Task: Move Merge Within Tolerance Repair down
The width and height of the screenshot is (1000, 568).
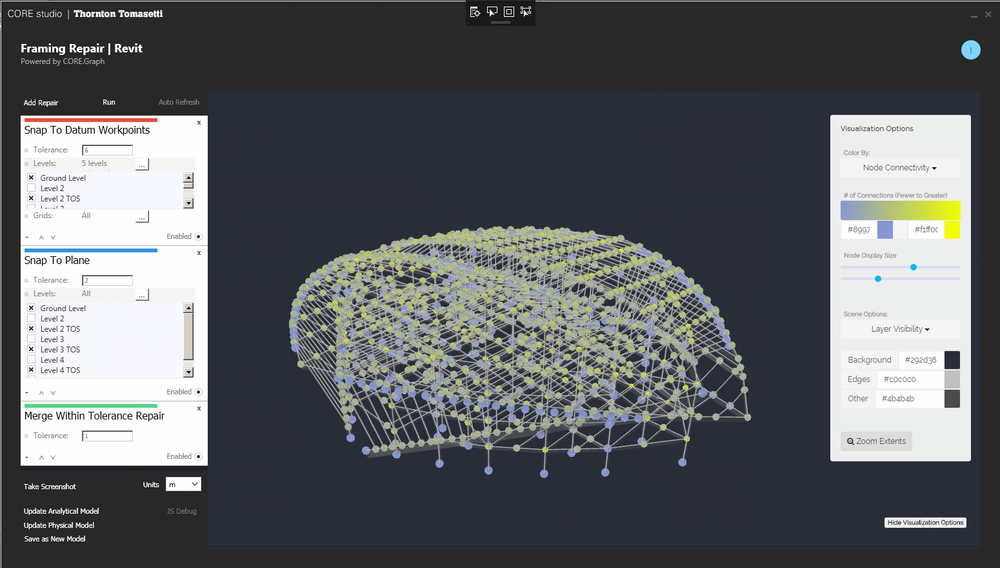Action: tap(53, 457)
